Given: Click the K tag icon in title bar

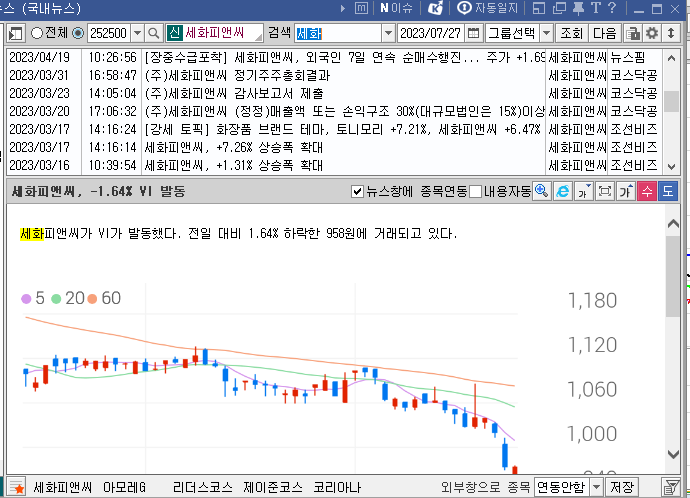Looking at the screenshot, I should 435,8.
